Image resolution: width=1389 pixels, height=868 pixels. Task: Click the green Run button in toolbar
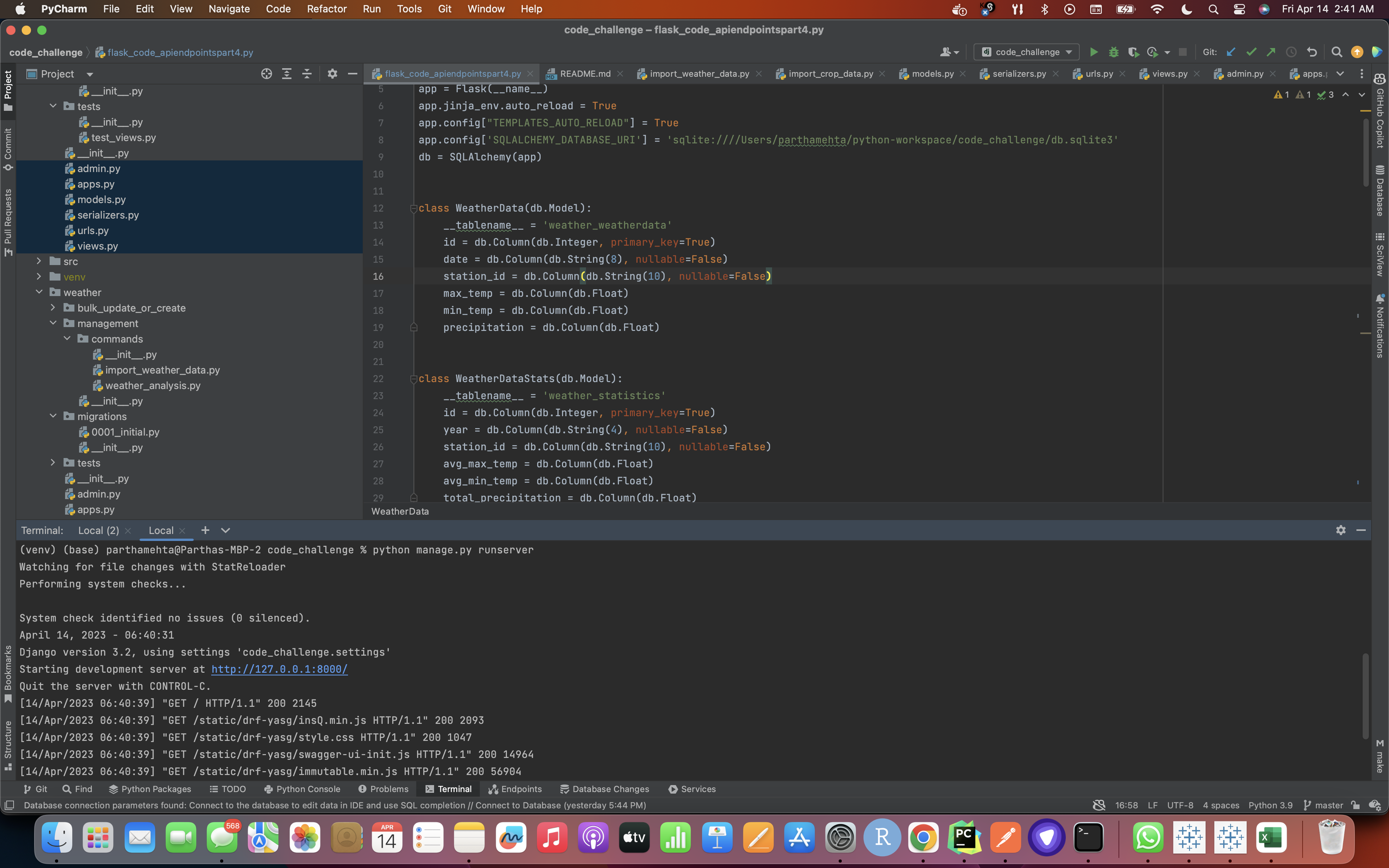[1093, 52]
